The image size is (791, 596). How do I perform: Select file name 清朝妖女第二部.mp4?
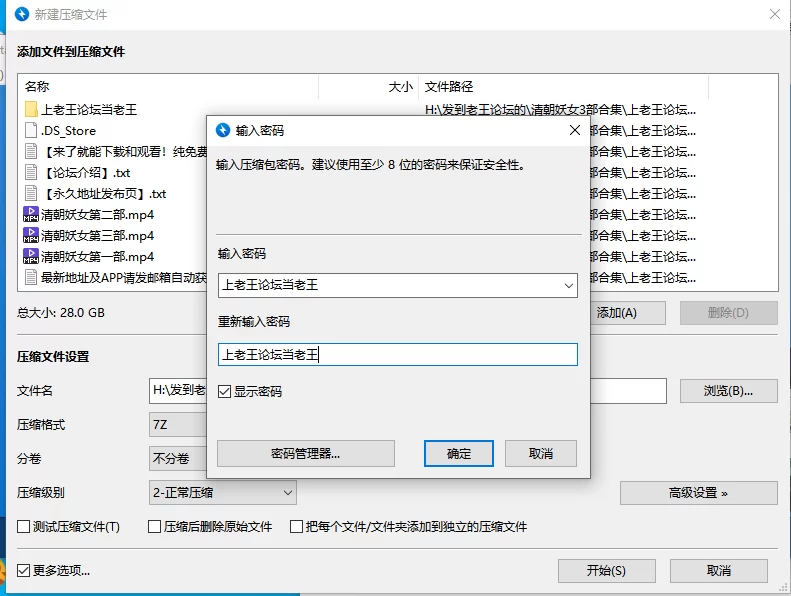97,214
